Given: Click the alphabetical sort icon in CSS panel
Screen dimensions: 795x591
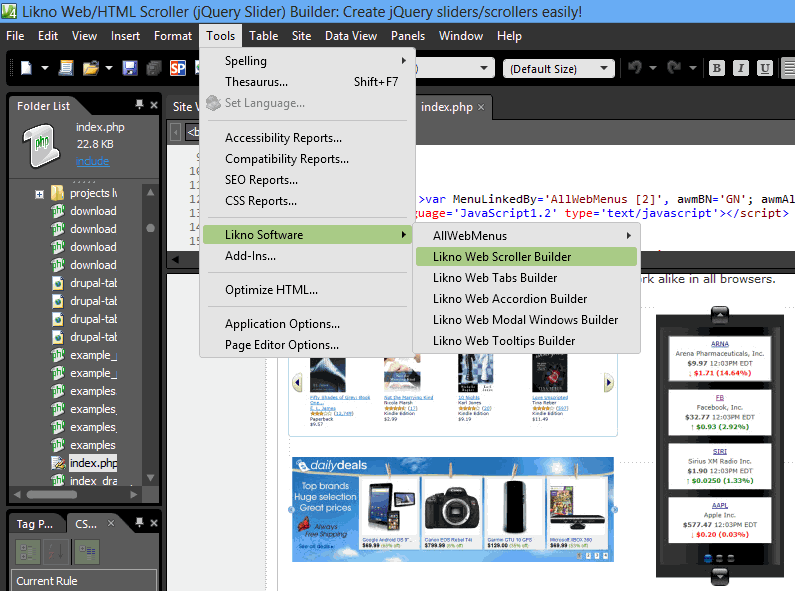Looking at the screenshot, I should 56,552.
